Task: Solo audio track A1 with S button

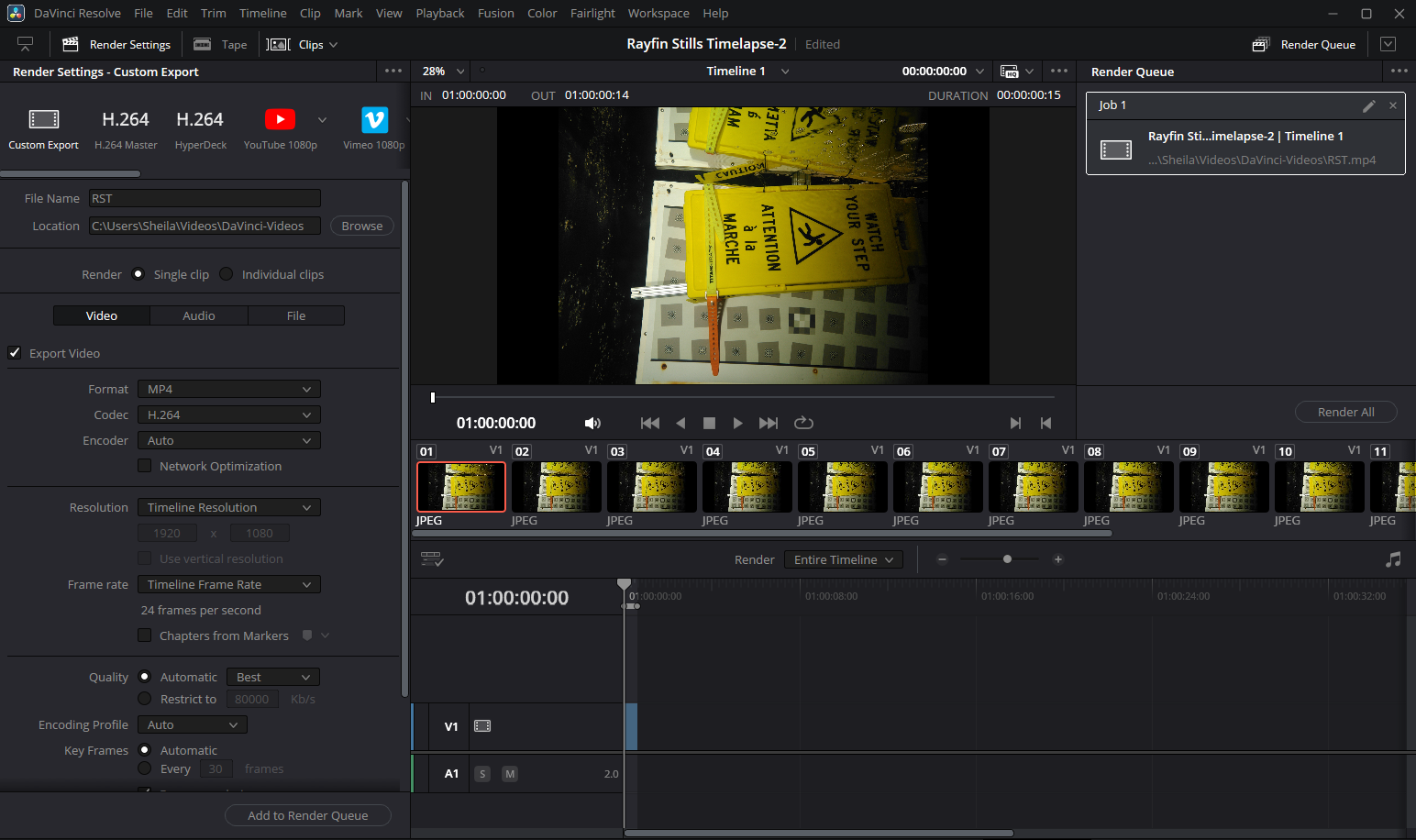Action: [482, 774]
